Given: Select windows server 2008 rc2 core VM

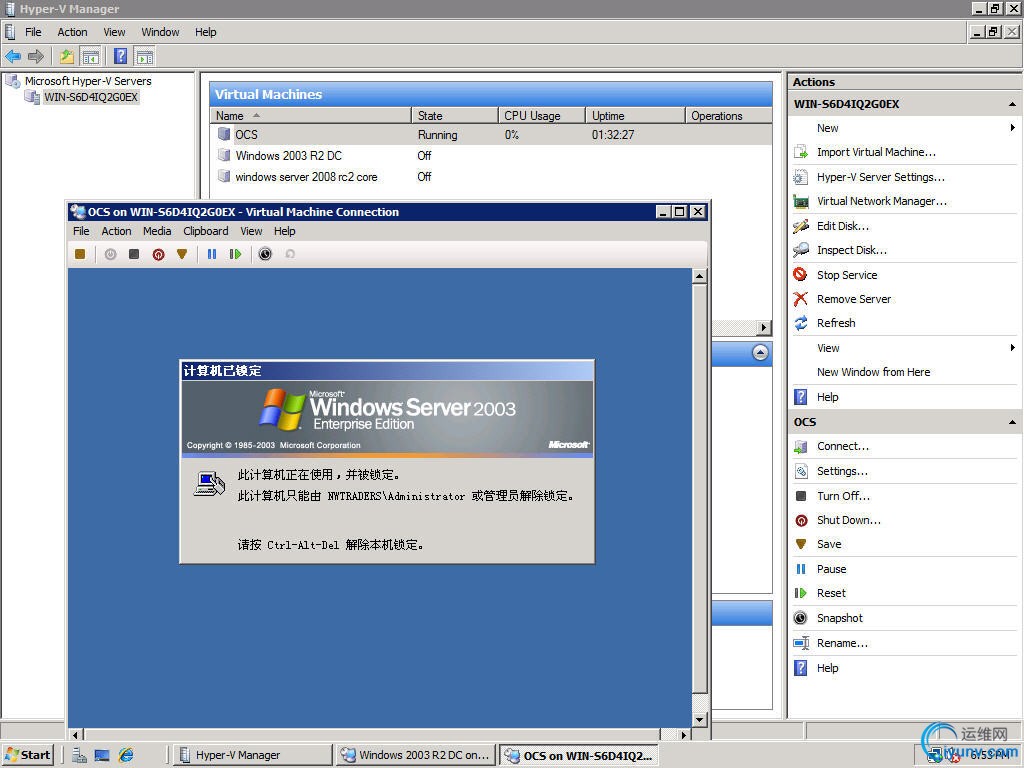Looking at the screenshot, I should [x=306, y=176].
